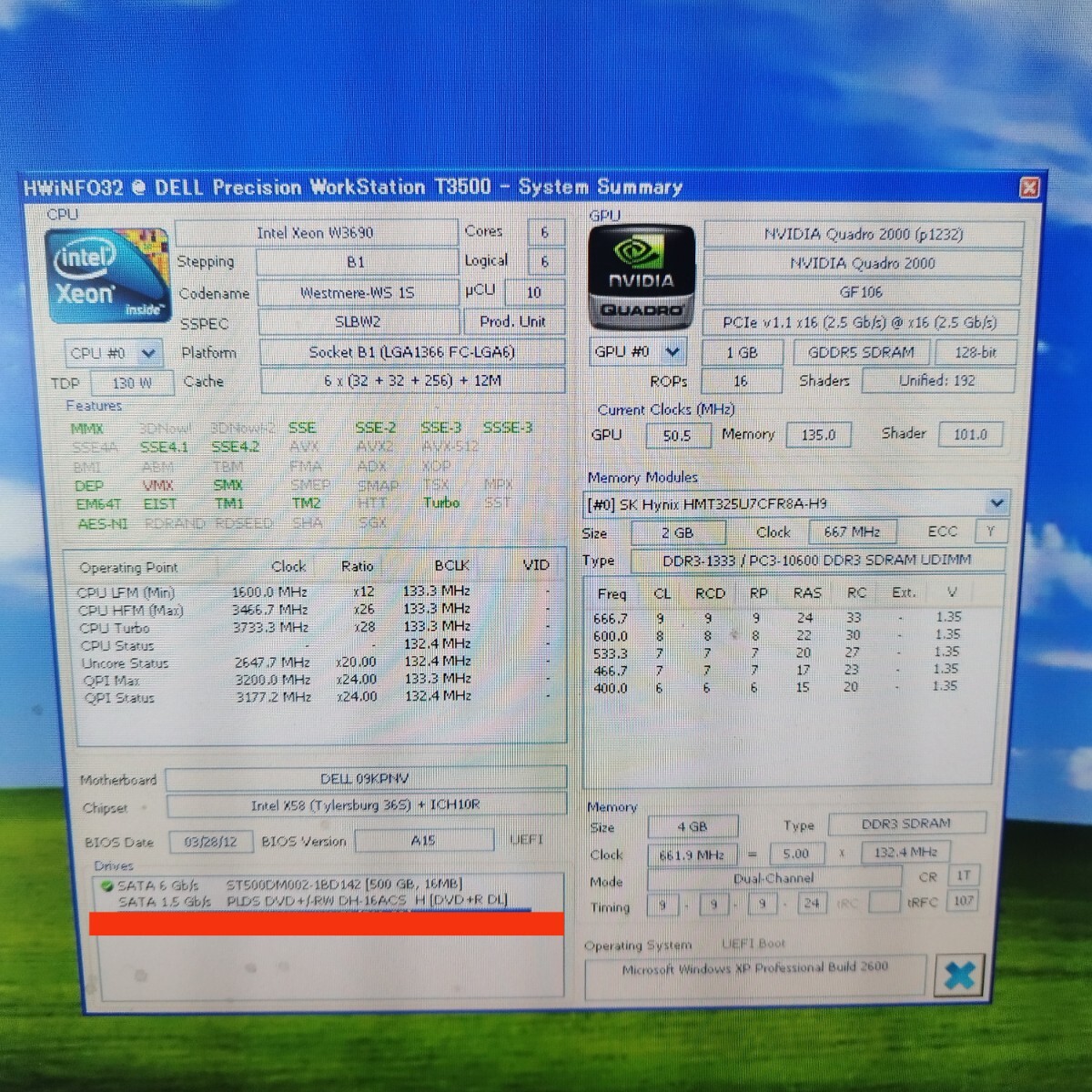Click the memory multiplier 5.00 field
The image size is (1092, 1092).
(x=795, y=854)
